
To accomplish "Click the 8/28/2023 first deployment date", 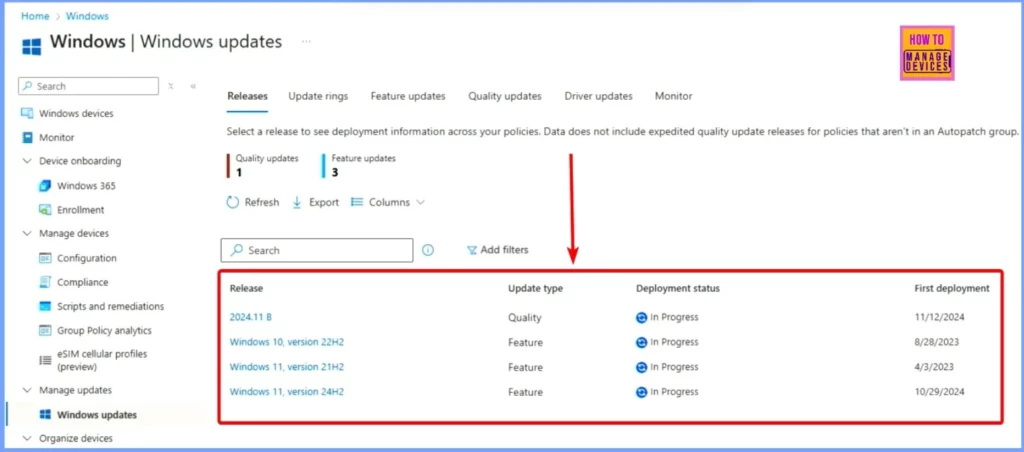I will coord(937,342).
